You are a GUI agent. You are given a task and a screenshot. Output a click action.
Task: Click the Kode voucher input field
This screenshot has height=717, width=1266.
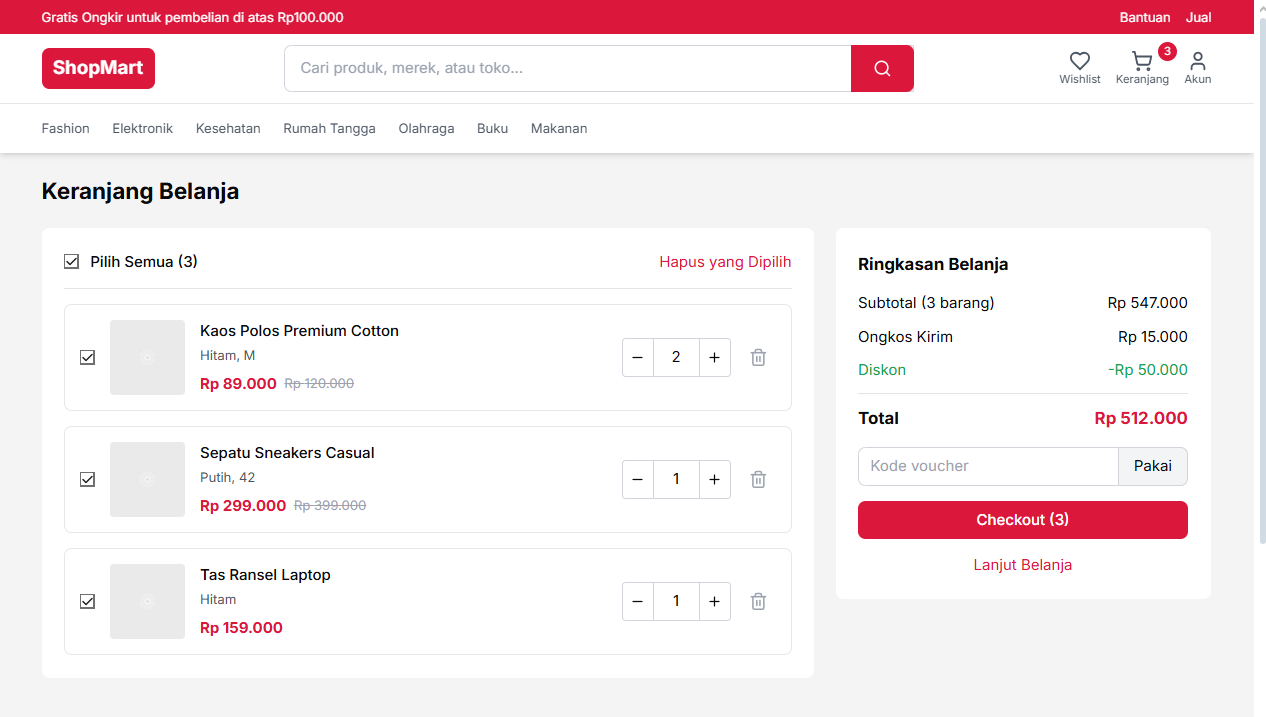[x=987, y=466]
